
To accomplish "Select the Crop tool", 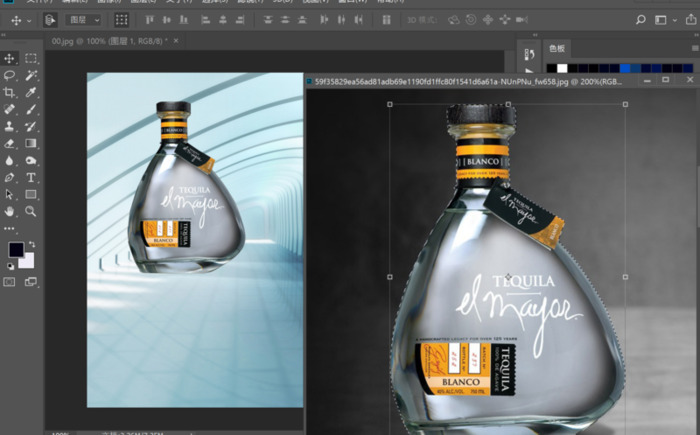I will pos(10,93).
